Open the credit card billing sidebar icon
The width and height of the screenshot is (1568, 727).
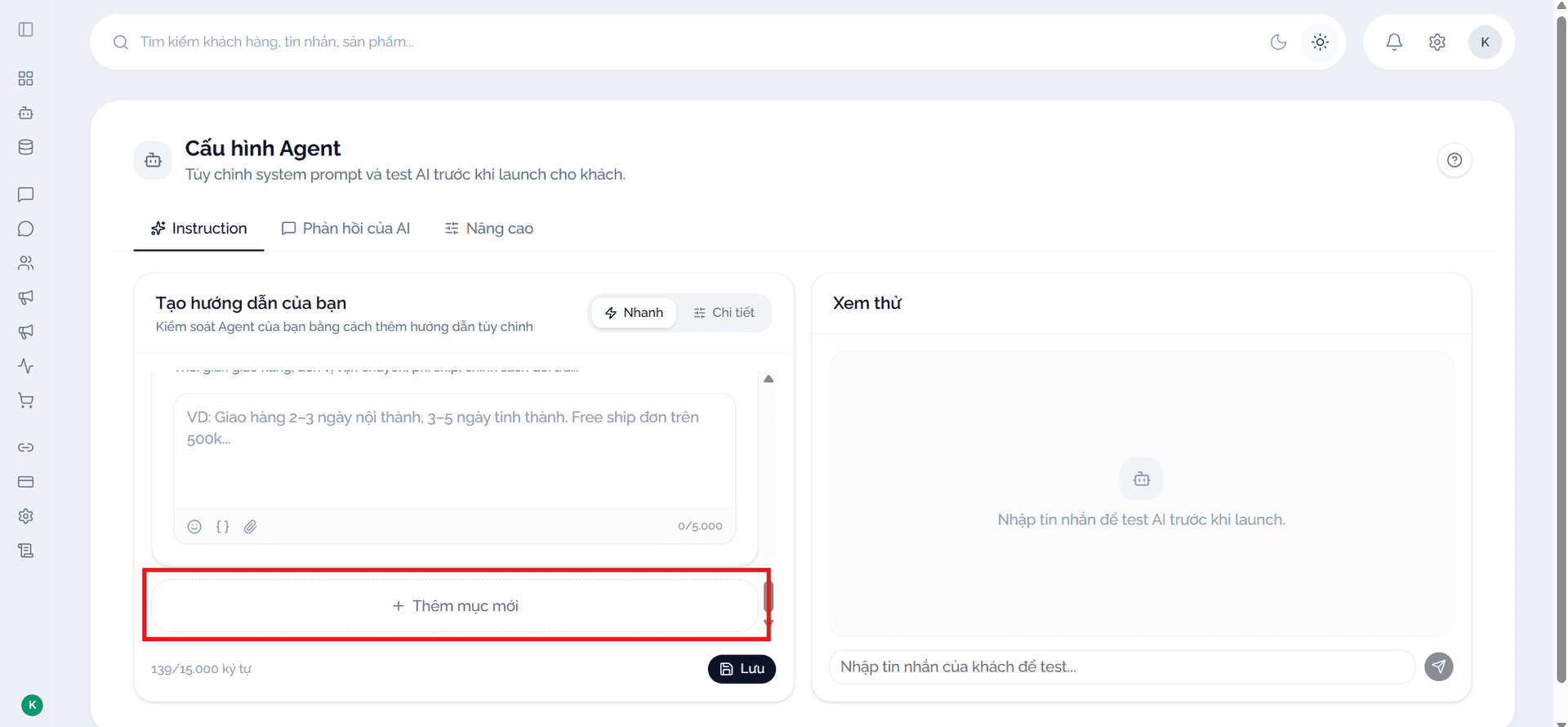[26, 482]
